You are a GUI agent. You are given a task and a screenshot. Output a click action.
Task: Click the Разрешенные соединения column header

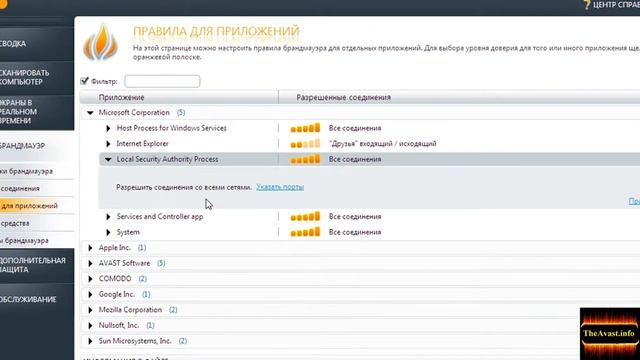coord(343,98)
